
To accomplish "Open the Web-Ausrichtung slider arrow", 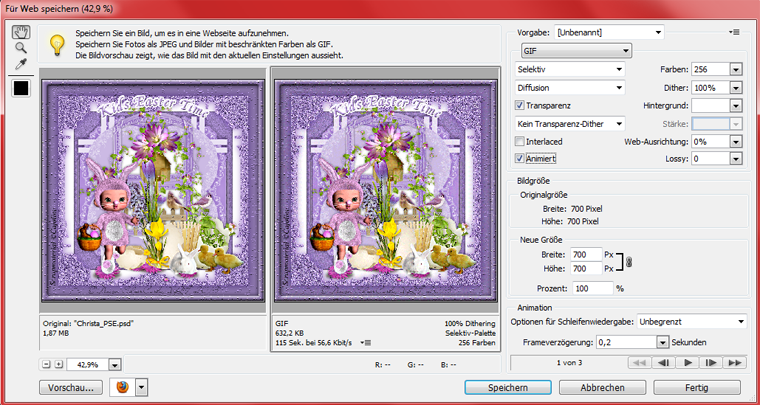I will click(x=736, y=142).
